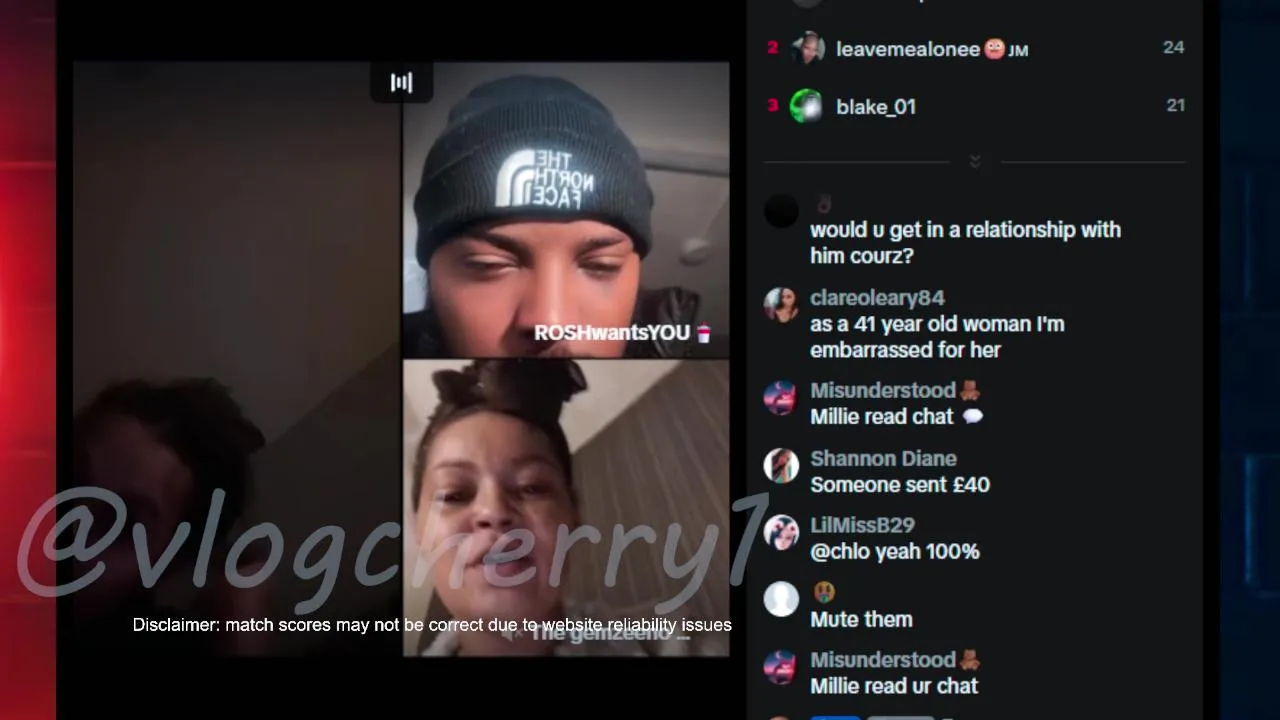Click the audio bars icon above video
The height and width of the screenshot is (720, 1280).
401,82
